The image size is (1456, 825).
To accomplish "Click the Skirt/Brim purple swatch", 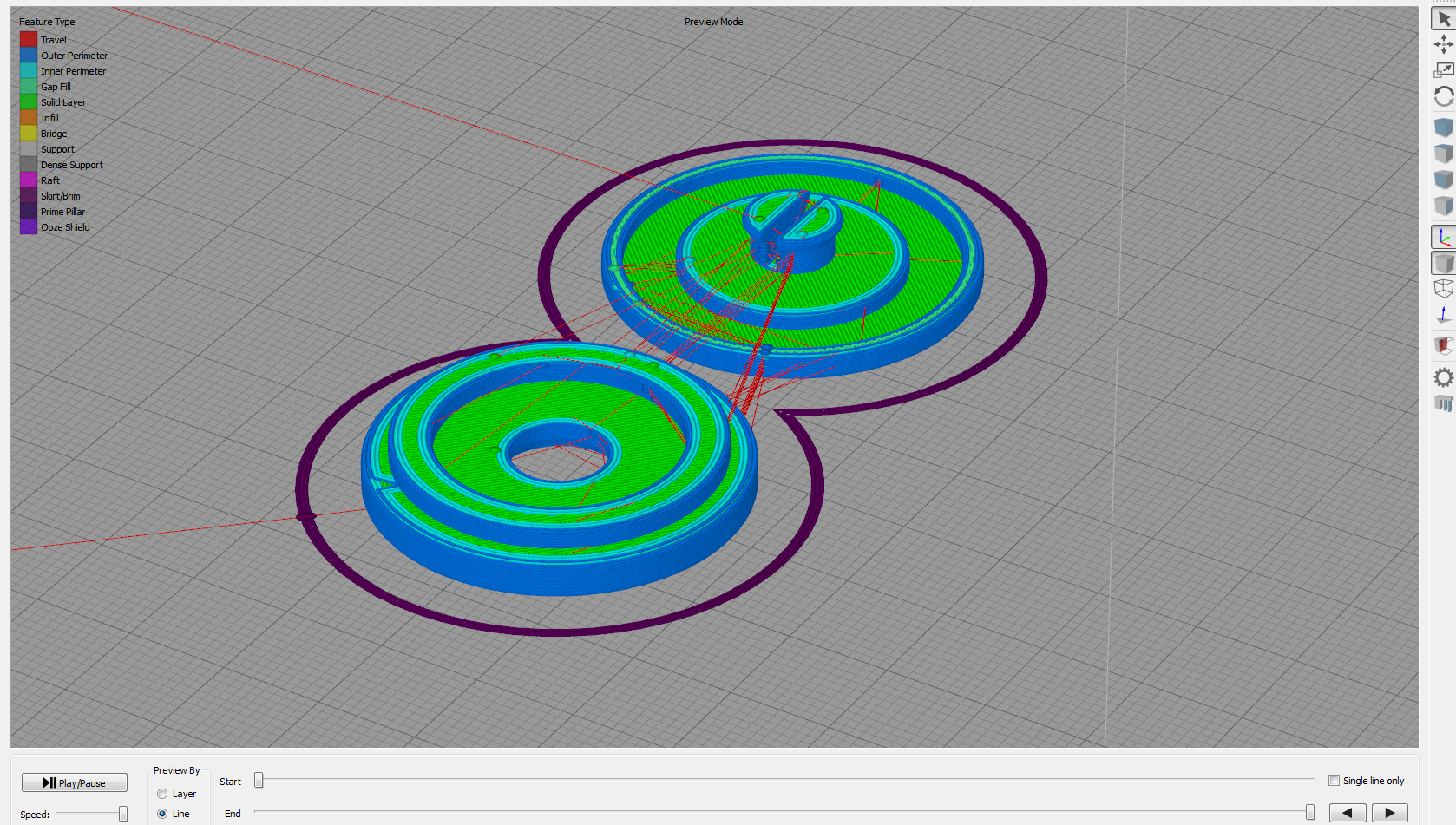I will point(29,195).
